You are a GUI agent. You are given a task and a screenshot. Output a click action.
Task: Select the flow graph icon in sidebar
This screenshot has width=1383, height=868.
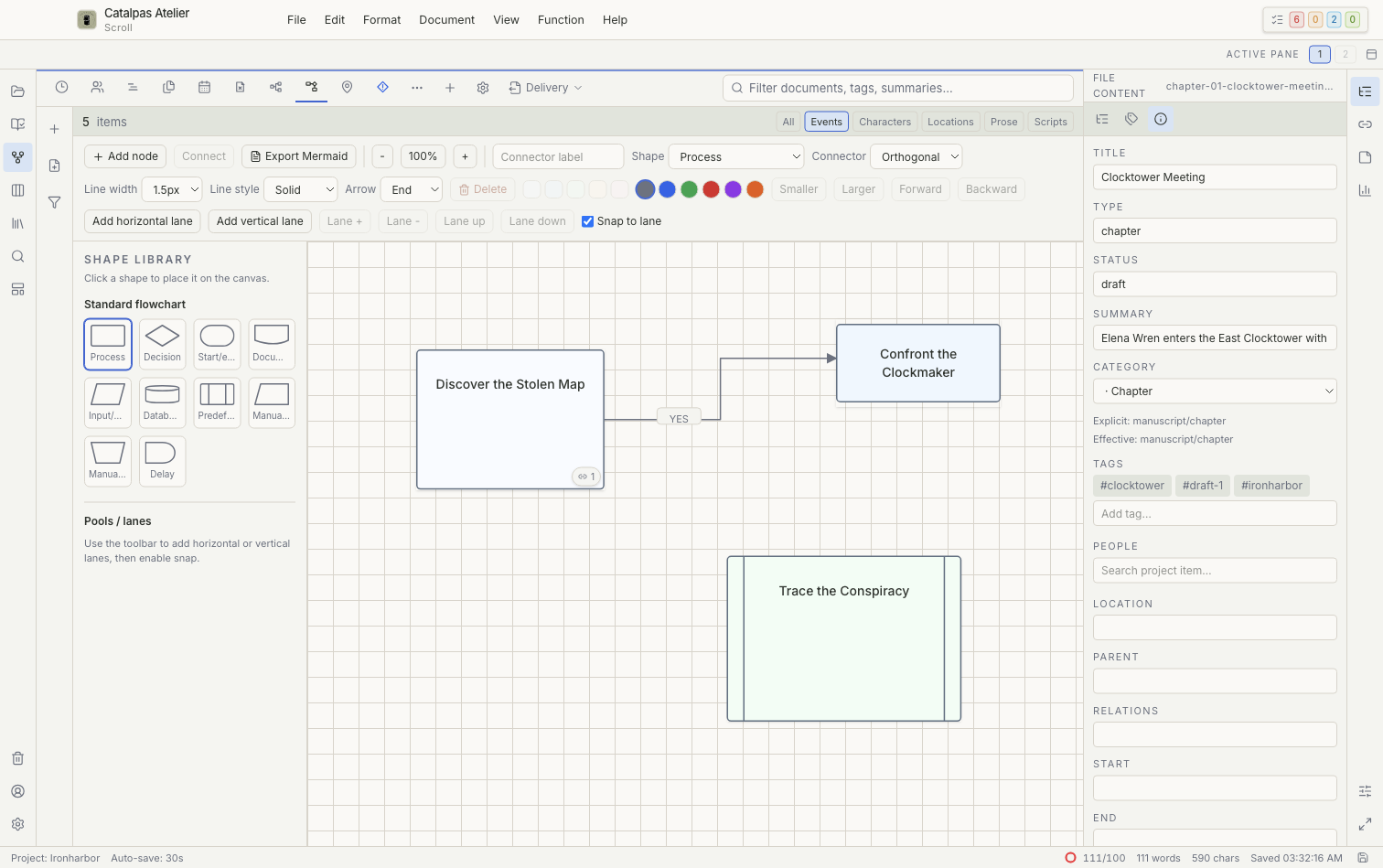(x=17, y=157)
